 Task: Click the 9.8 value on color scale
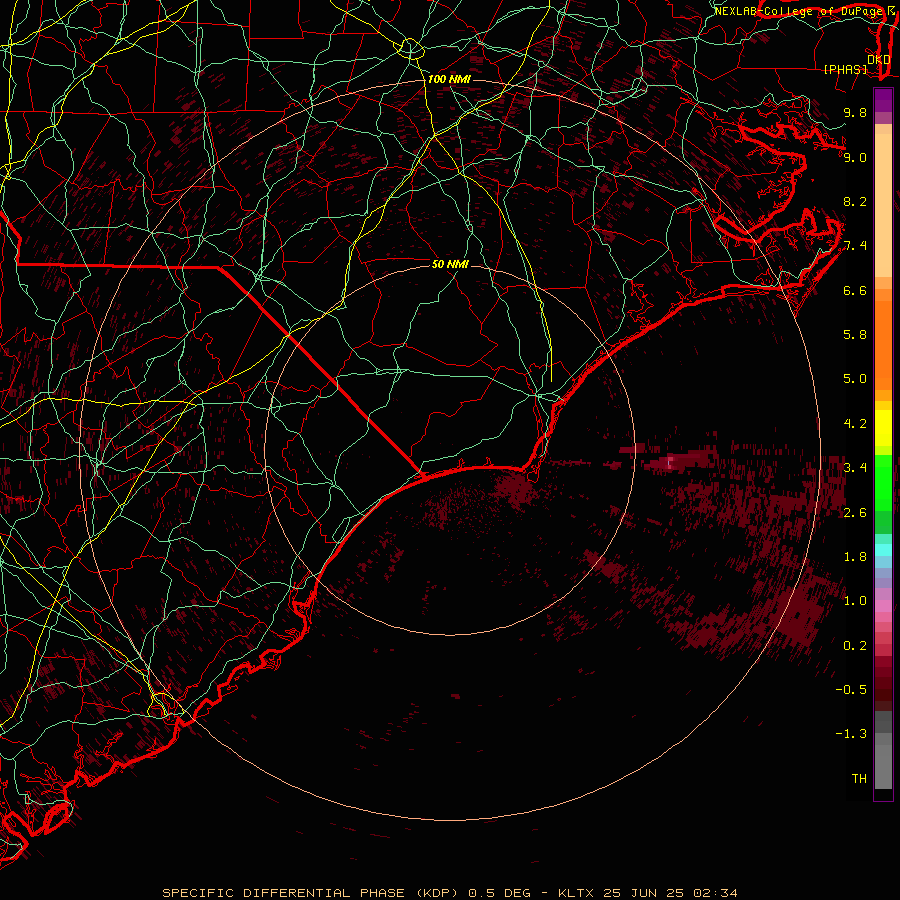tap(855, 112)
